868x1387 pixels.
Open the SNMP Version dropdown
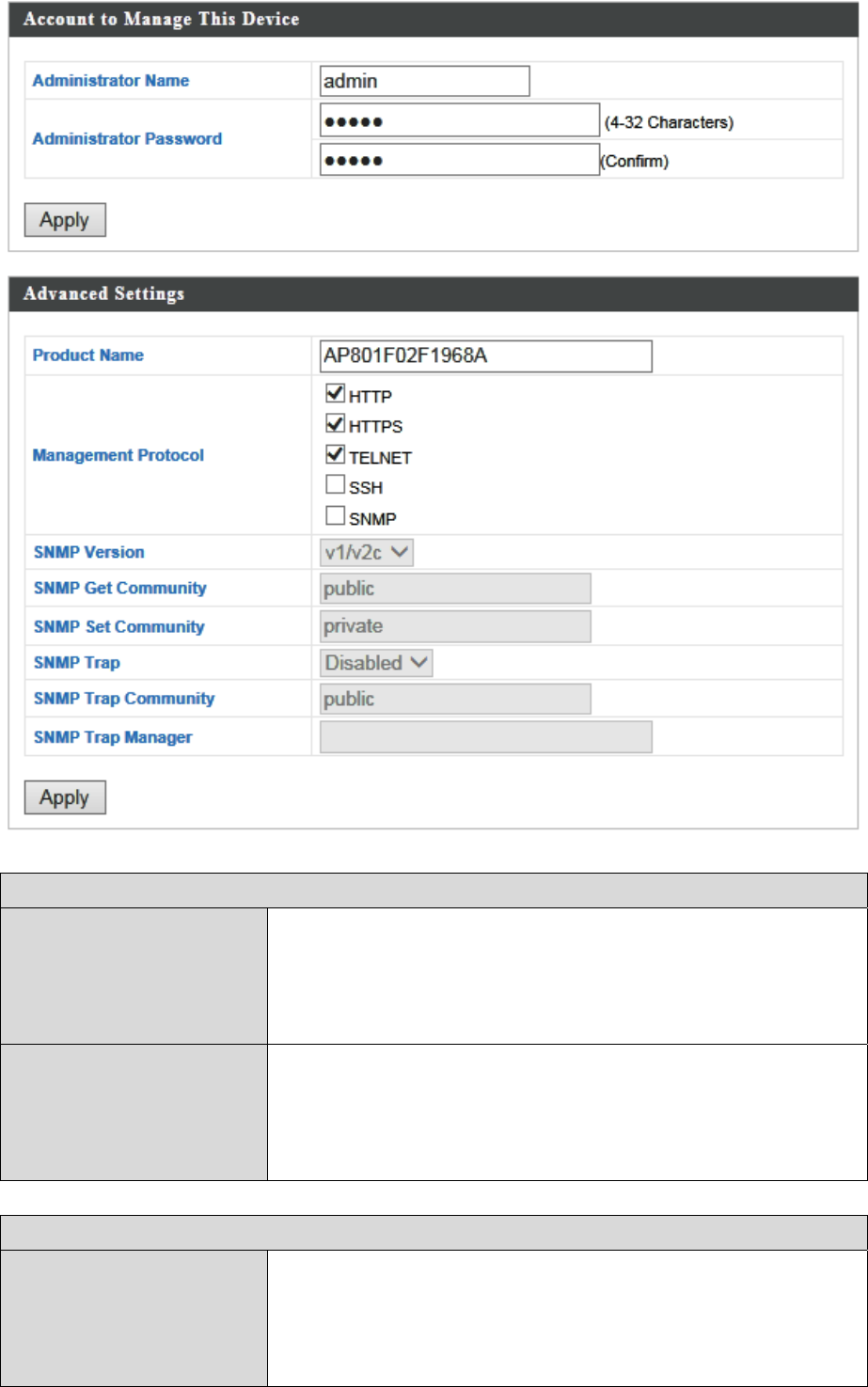pyautogui.click(x=367, y=553)
